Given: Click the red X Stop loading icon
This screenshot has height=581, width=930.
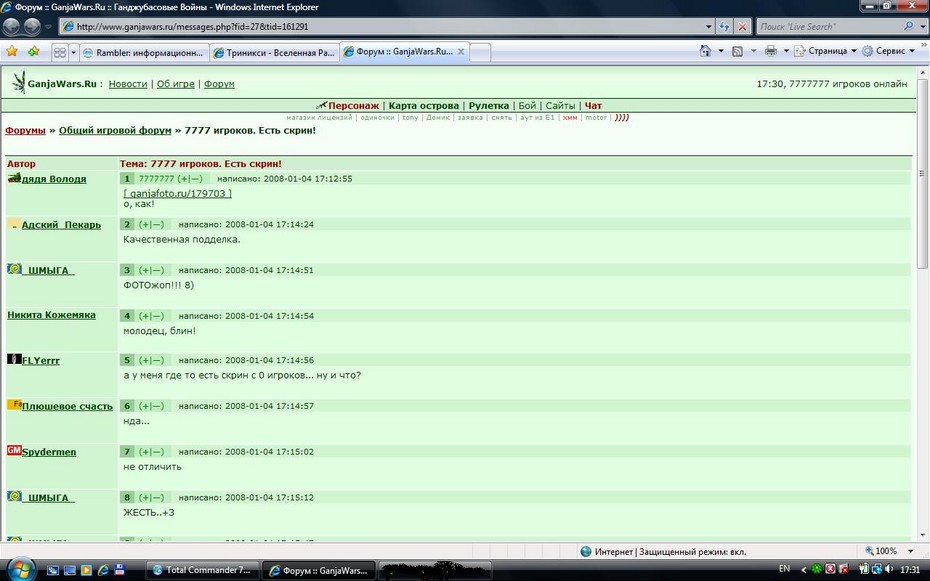Looking at the screenshot, I should click(742, 27).
